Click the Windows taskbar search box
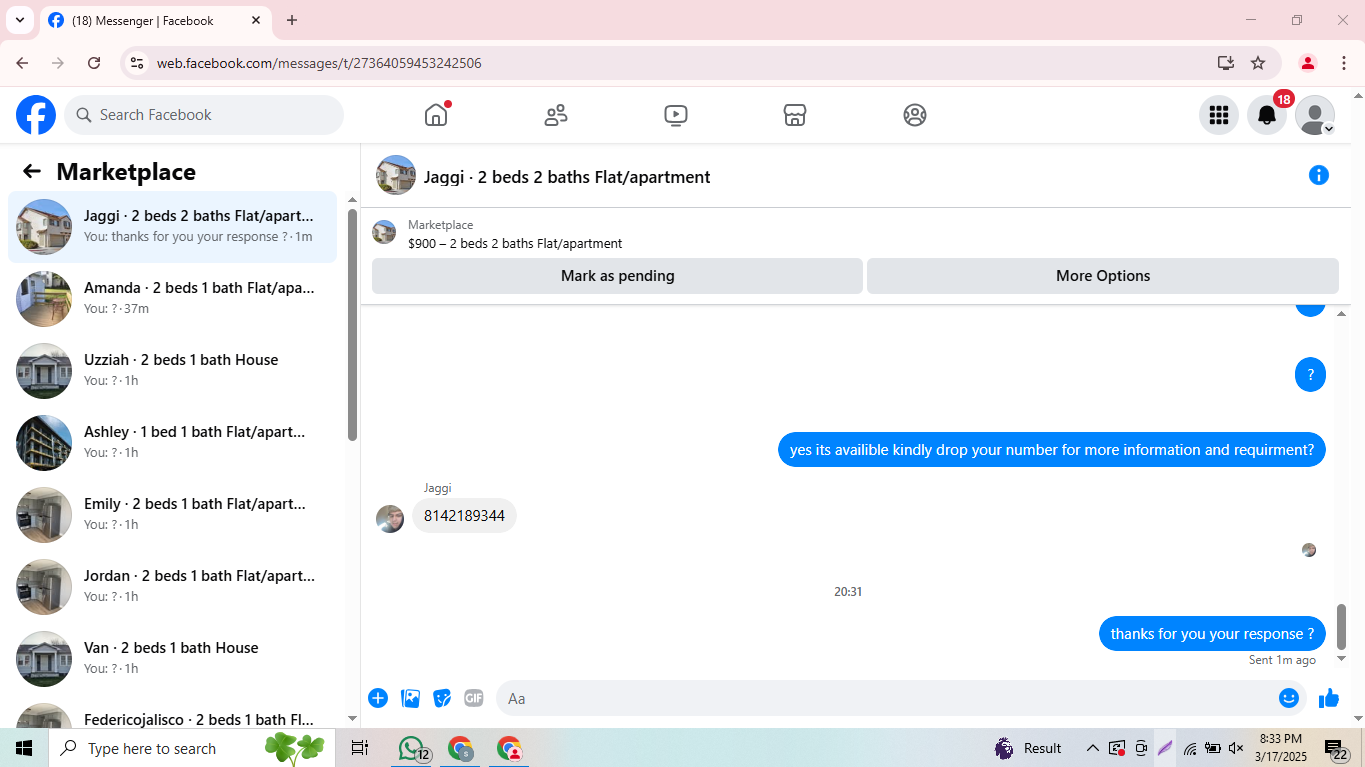This screenshot has width=1365, height=767. point(152,748)
